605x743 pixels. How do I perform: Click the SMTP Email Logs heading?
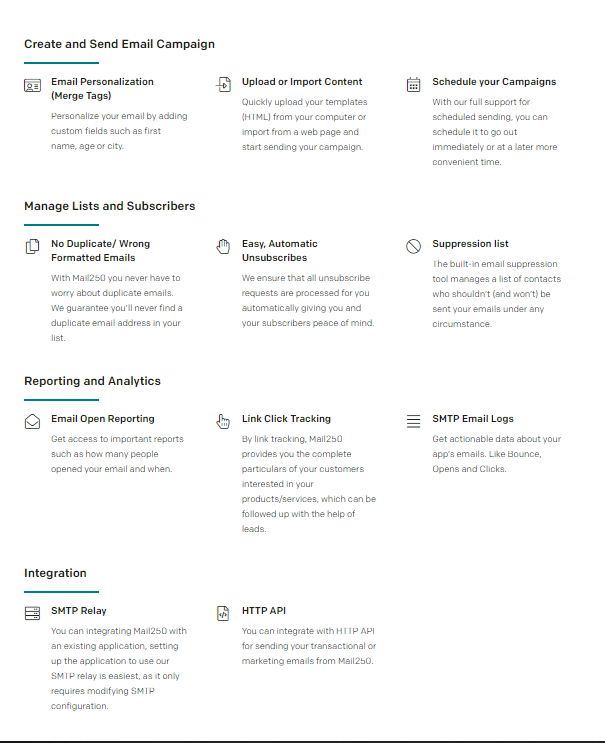[473, 419]
